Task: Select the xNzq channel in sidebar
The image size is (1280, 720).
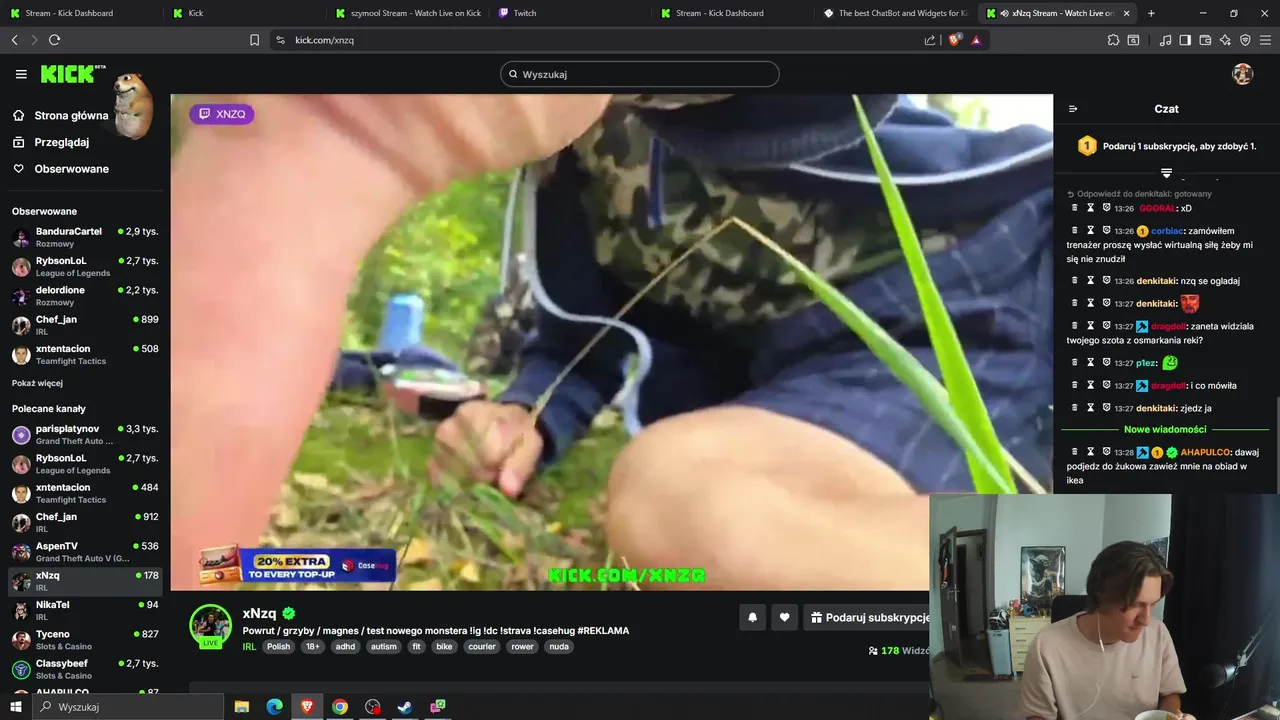Action: (85, 581)
